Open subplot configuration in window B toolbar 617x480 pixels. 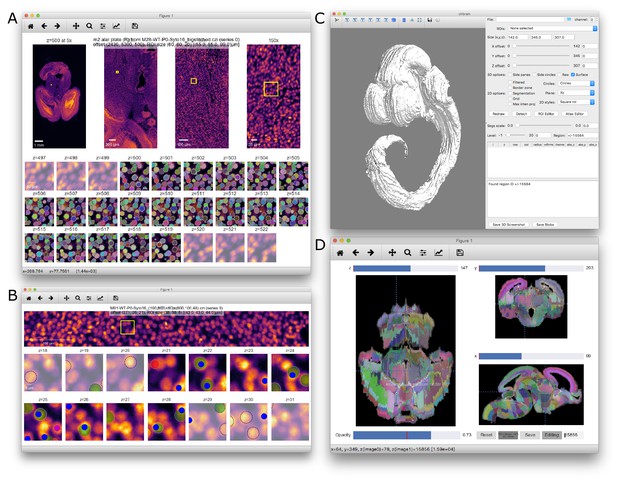pyautogui.click(x=89, y=298)
